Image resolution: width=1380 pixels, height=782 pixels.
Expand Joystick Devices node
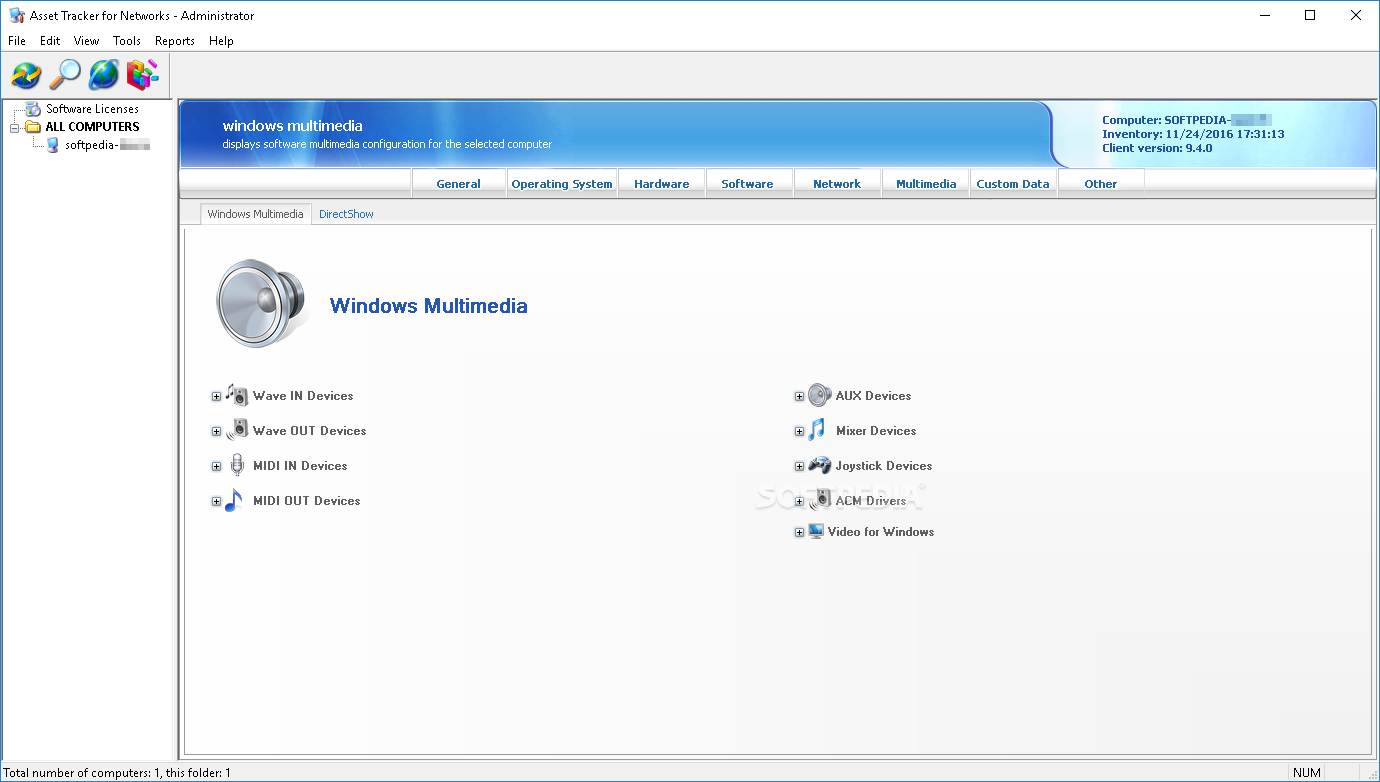click(799, 467)
